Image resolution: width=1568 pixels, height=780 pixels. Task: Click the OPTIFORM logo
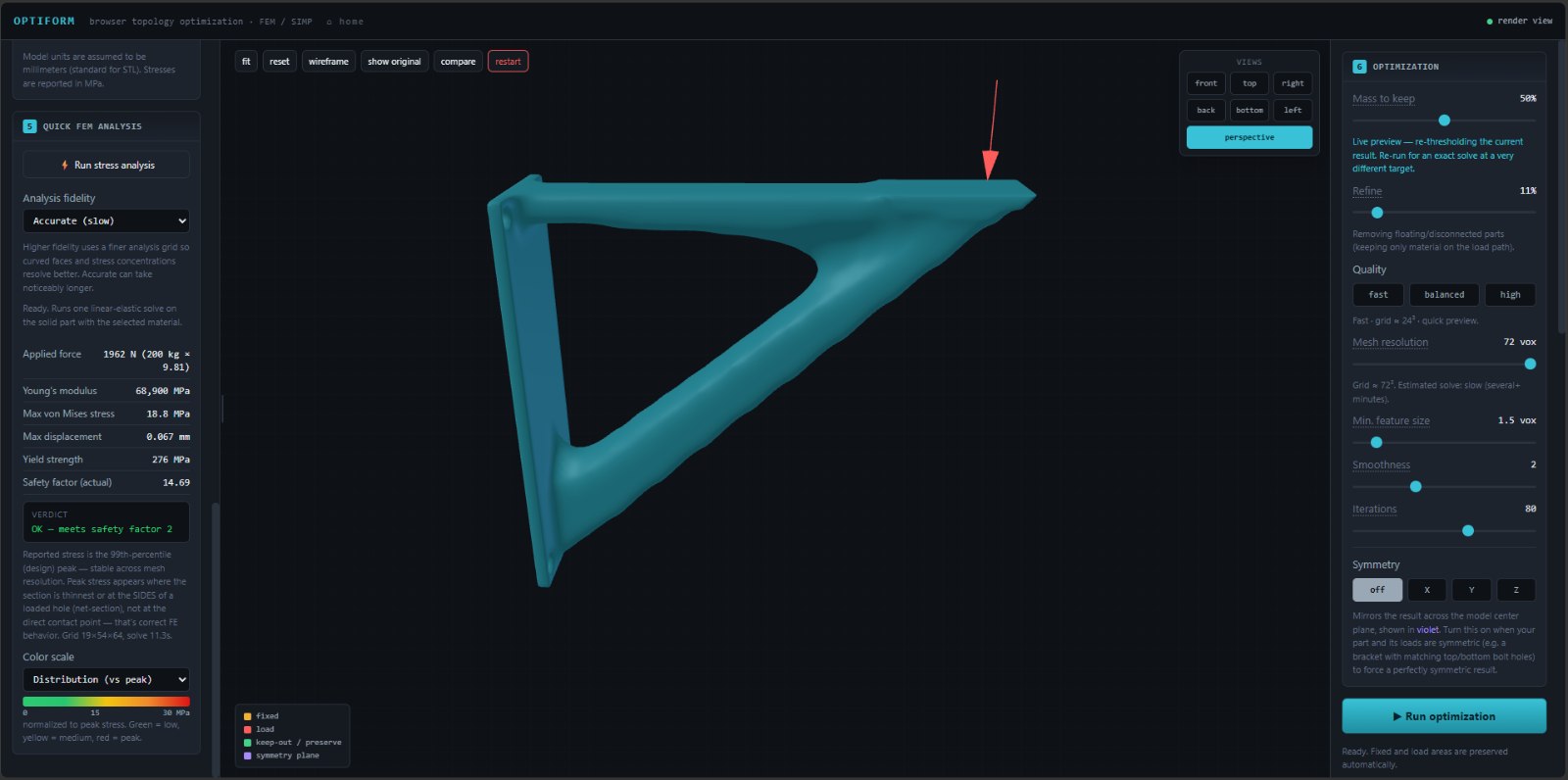point(44,21)
